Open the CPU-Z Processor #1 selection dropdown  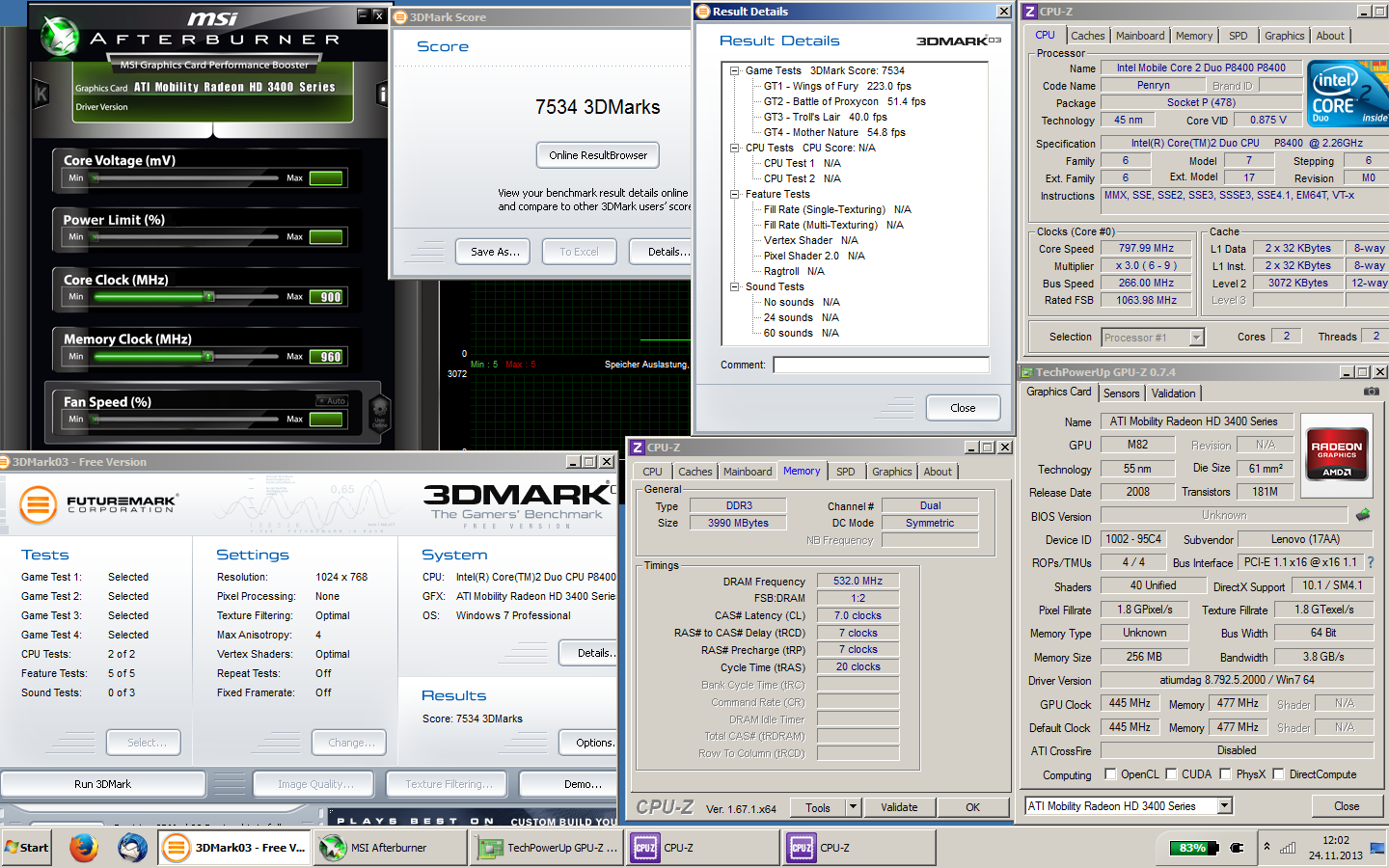point(1197,337)
